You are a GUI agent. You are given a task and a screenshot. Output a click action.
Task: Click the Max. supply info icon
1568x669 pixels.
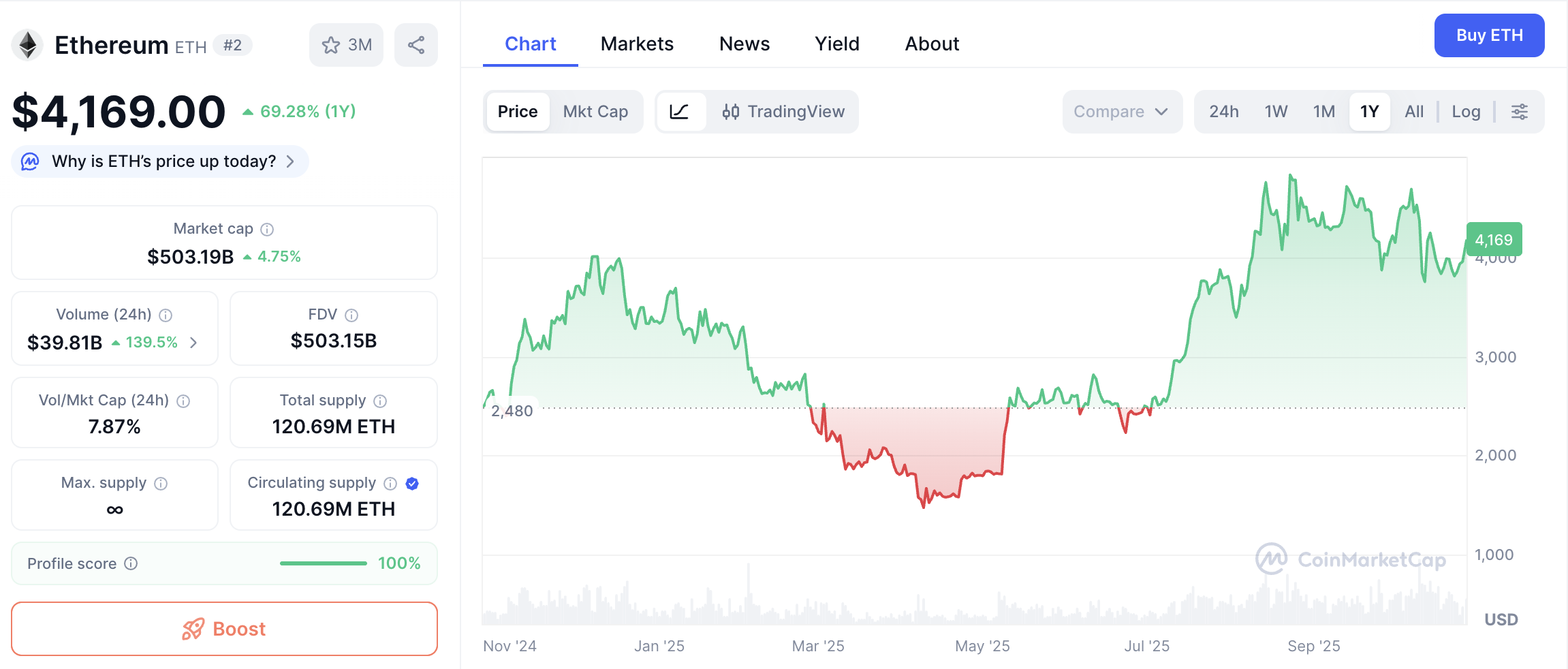(x=161, y=484)
